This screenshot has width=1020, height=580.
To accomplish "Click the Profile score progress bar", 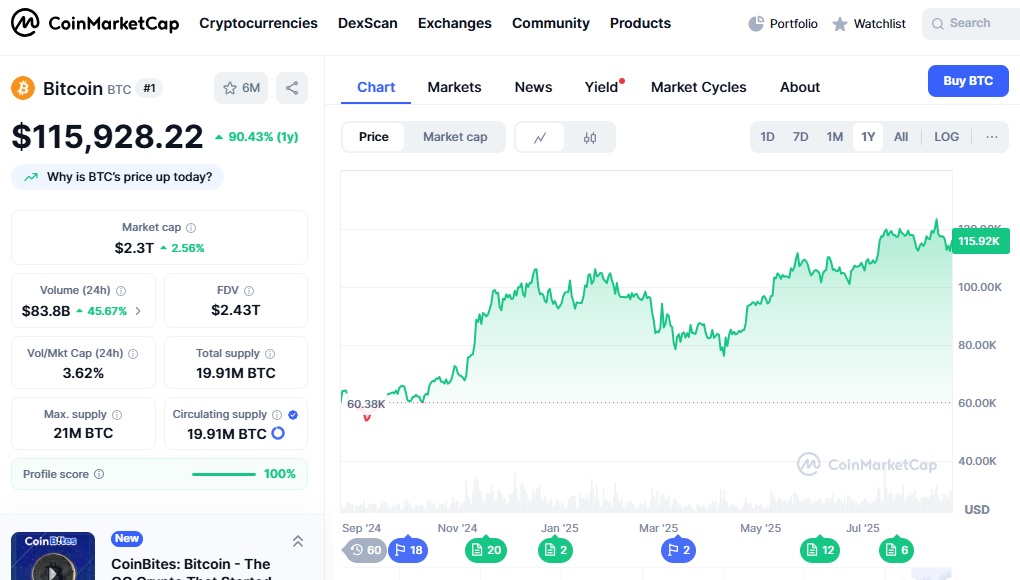I will pyautogui.click(x=224, y=474).
